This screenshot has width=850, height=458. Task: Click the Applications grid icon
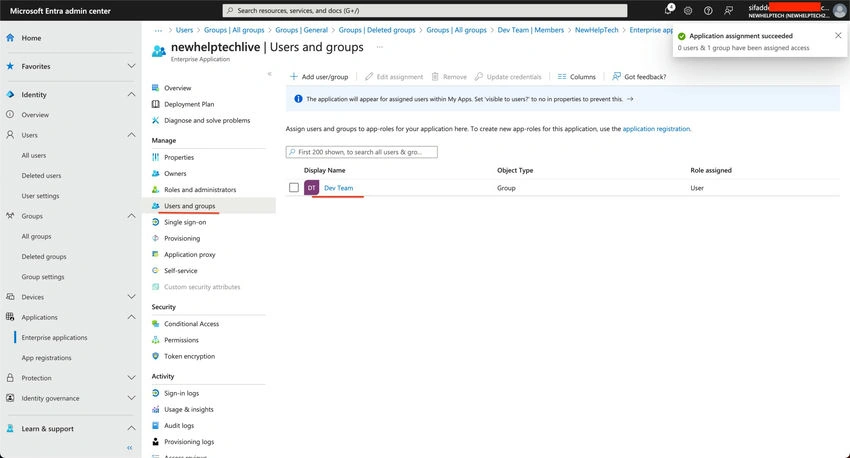(x=10, y=317)
